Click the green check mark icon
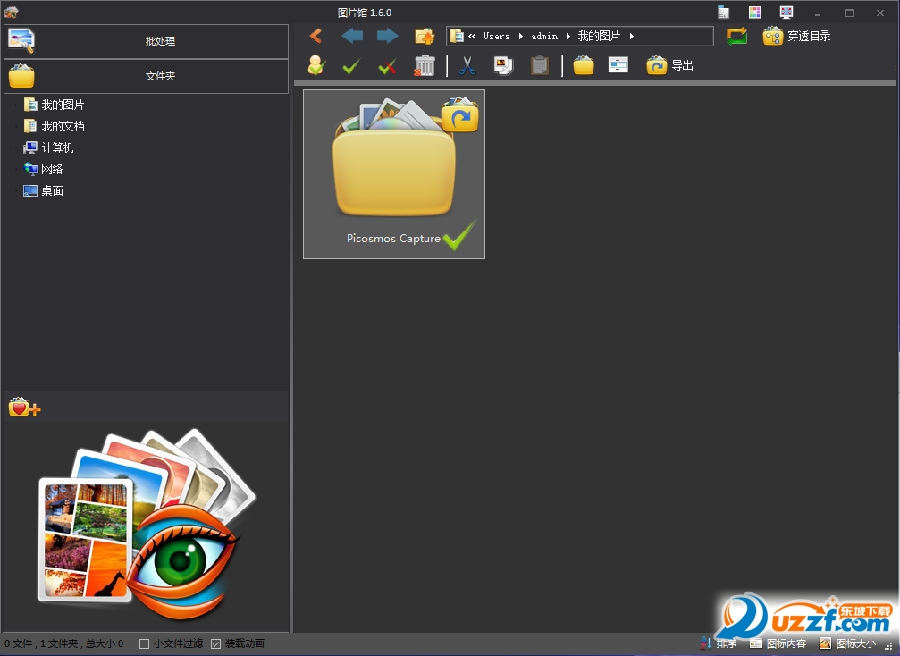Screen dimensions: 900x656 click(351, 67)
